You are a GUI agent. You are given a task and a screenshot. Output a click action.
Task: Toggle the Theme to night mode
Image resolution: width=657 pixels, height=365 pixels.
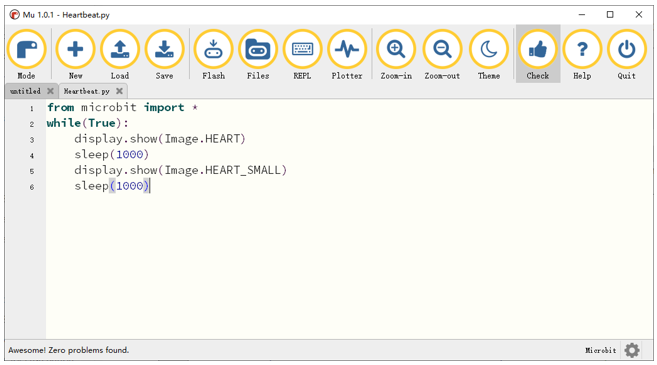[489, 54]
